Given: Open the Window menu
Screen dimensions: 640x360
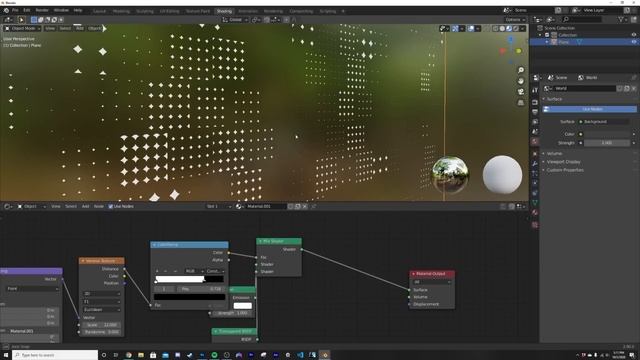Looking at the screenshot, I should [x=61, y=10].
